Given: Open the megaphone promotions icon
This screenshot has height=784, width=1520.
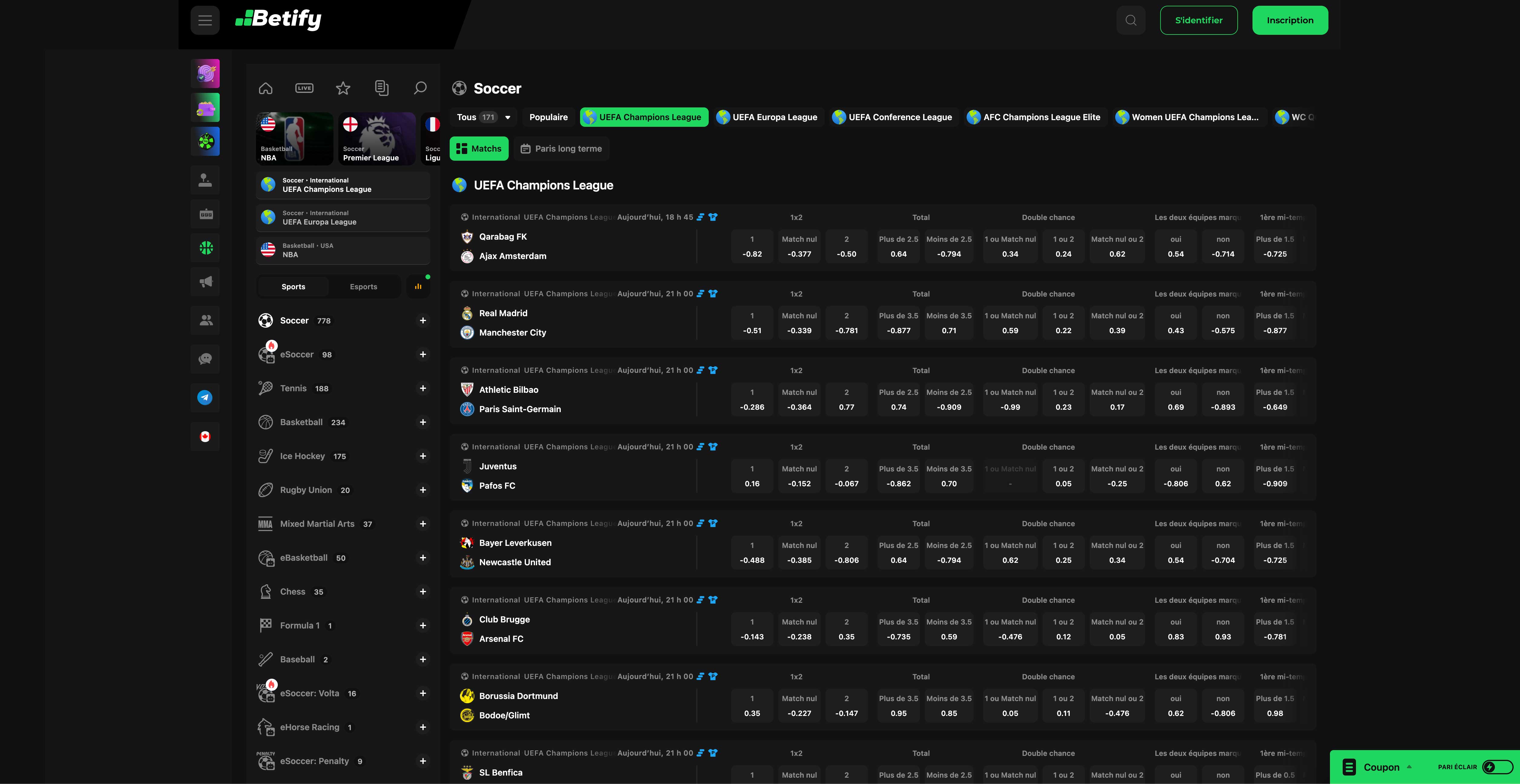Looking at the screenshot, I should (x=205, y=281).
